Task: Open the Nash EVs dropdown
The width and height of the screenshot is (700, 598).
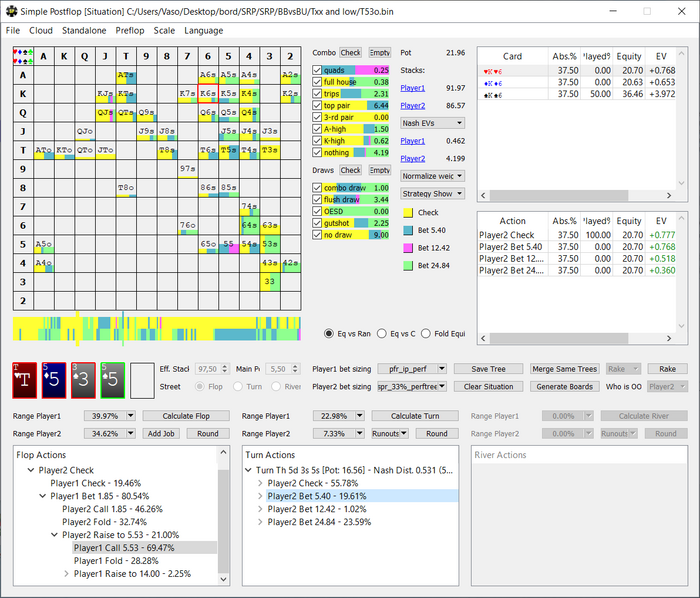Action: tap(431, 122)
